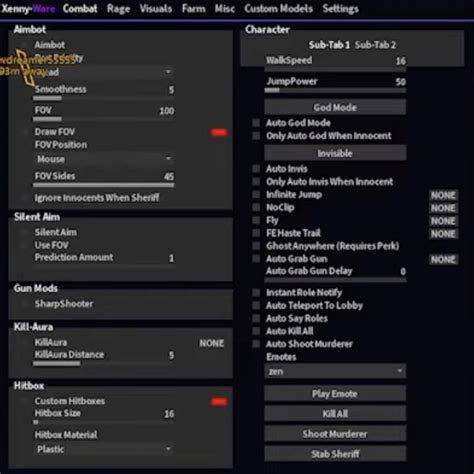Viewport: 474px width, 474px height.
Task: Click the Shoot Murderer button
Action: tap(335, 434)
